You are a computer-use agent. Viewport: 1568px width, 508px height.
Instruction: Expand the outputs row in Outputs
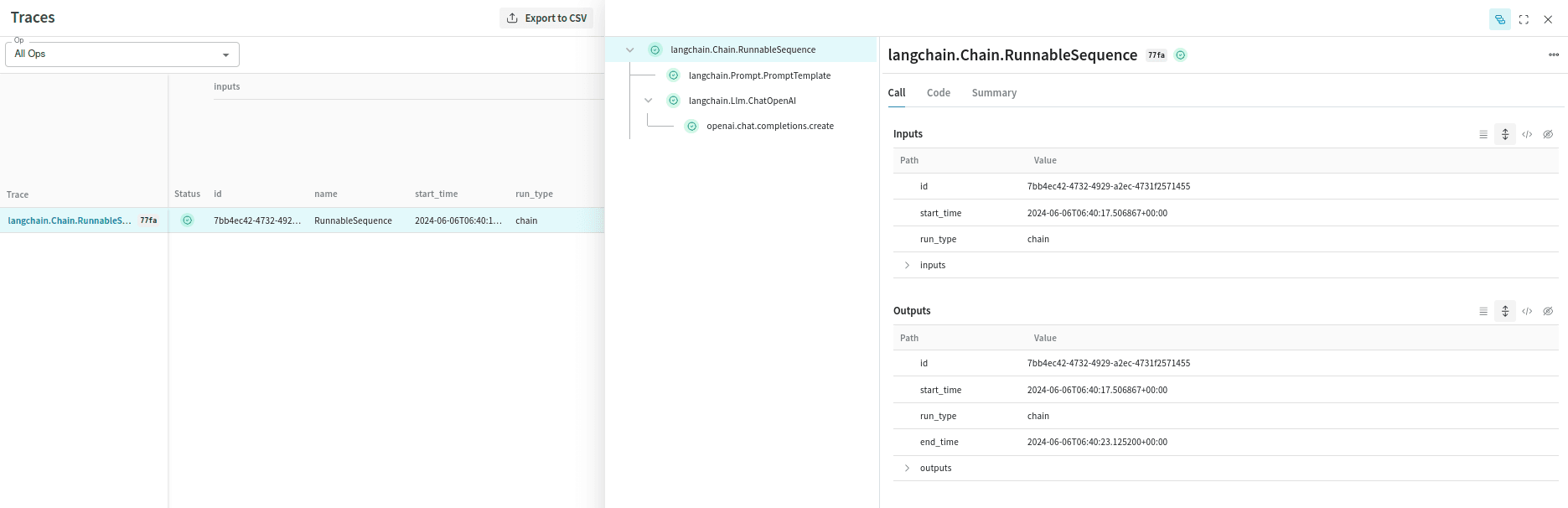click(907, 468)
